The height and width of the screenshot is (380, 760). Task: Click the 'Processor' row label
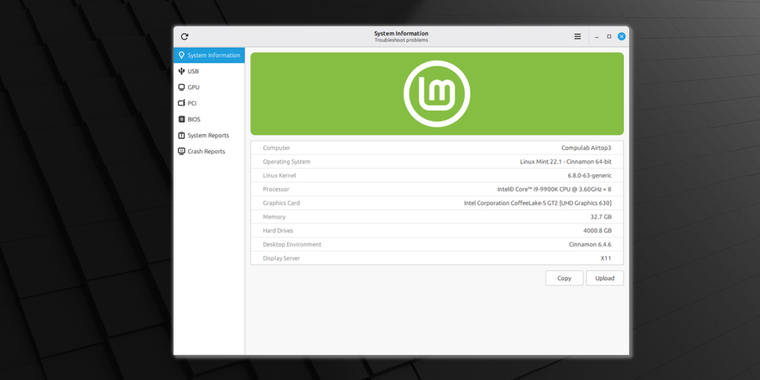pyautogui.click(x=276, y=190)
